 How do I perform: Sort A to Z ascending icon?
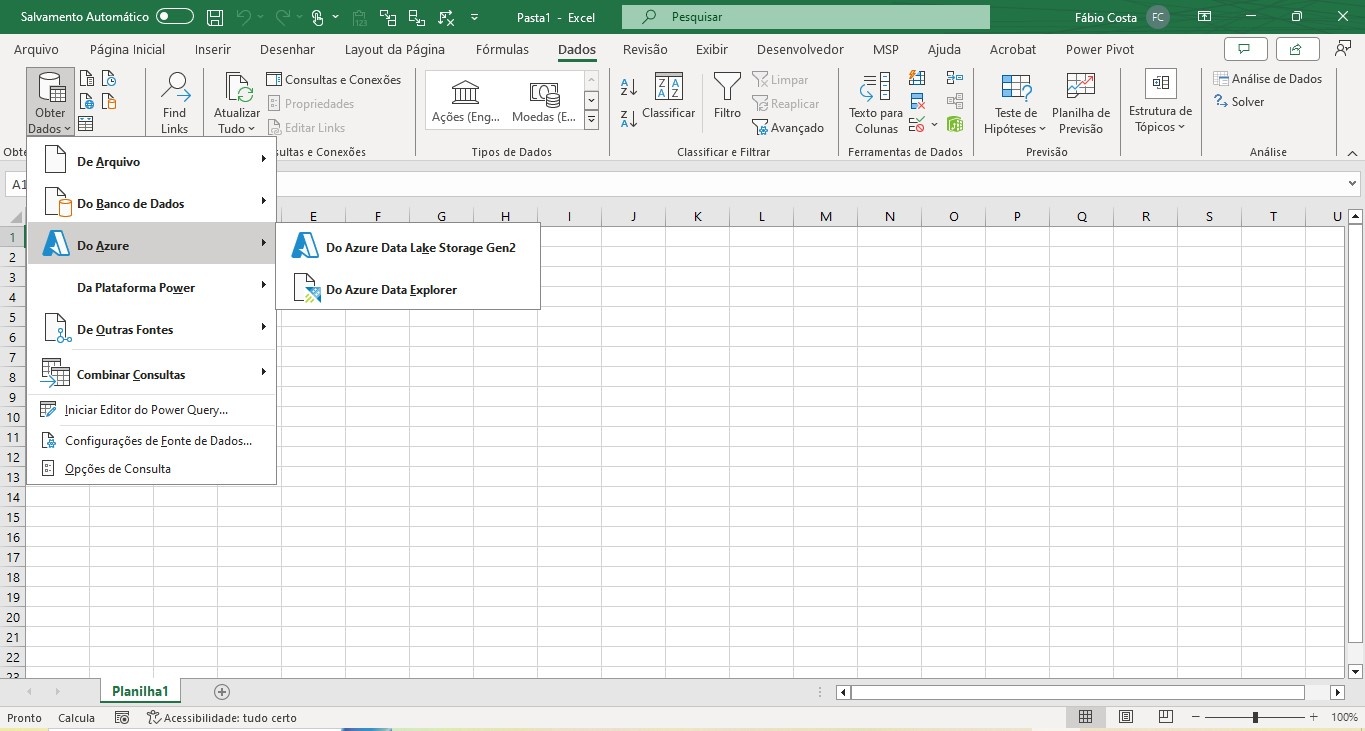(x=629, y=87)
